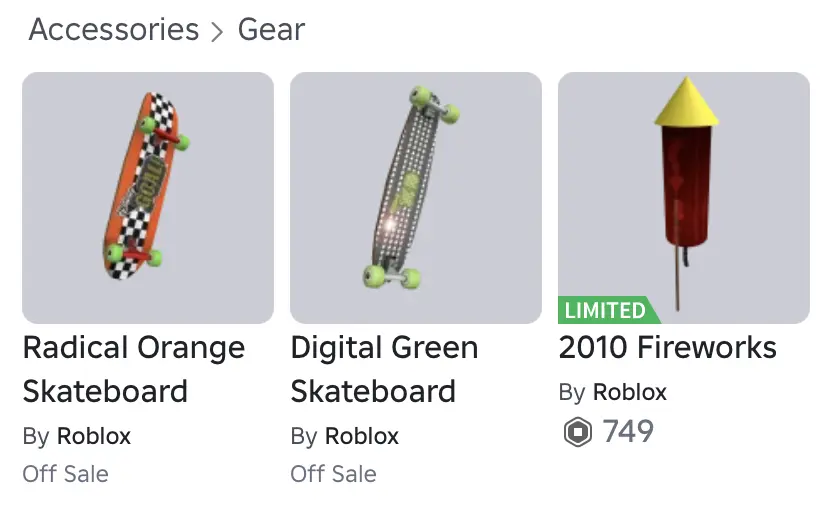Open the 2010 Fireworks item thumbnail
Image resolution: width=840 pixels, height=518 pixels.
point(684,197)
